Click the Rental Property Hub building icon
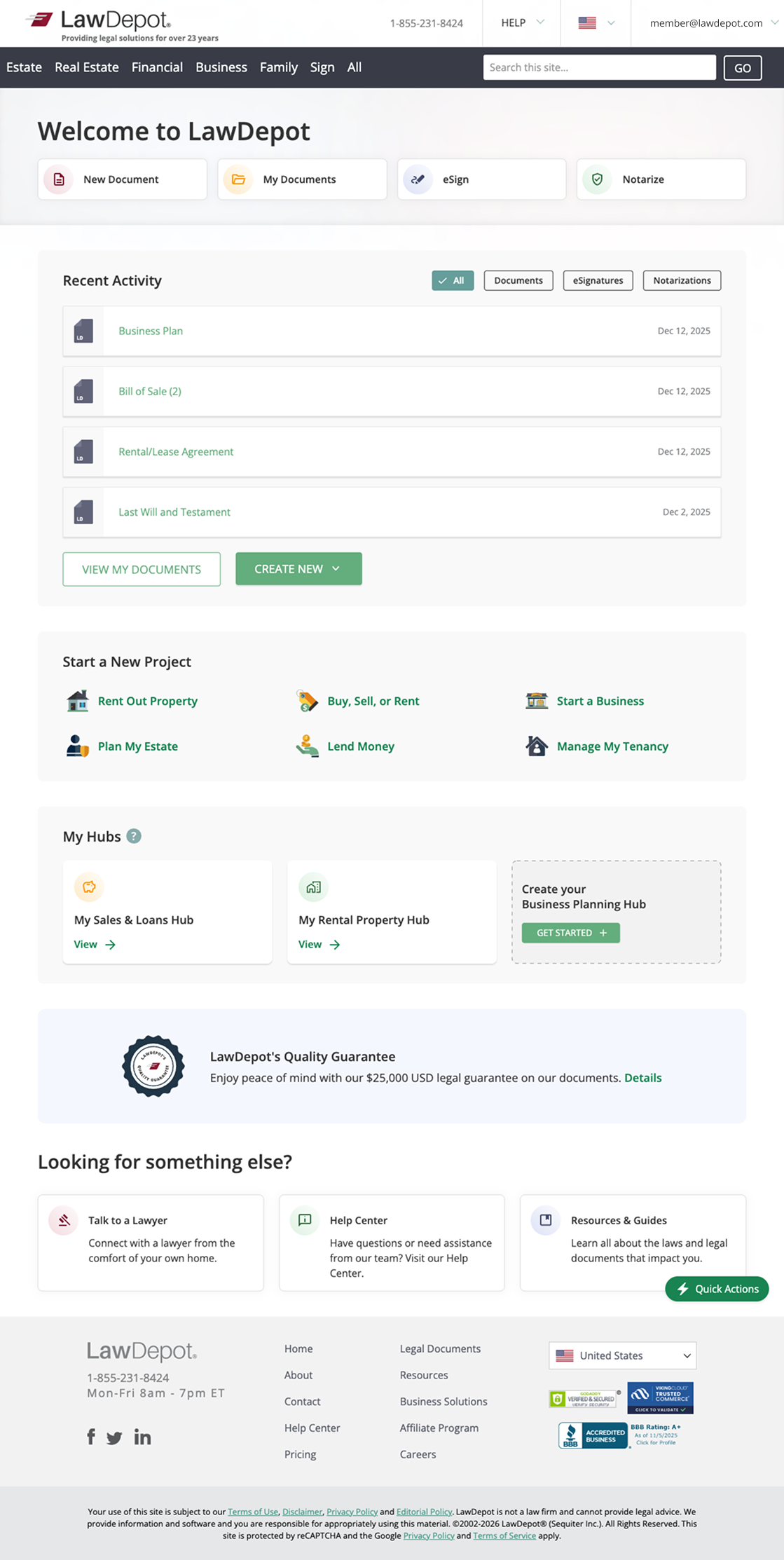This screenshot has width=784, height=1560. (313, 887)
